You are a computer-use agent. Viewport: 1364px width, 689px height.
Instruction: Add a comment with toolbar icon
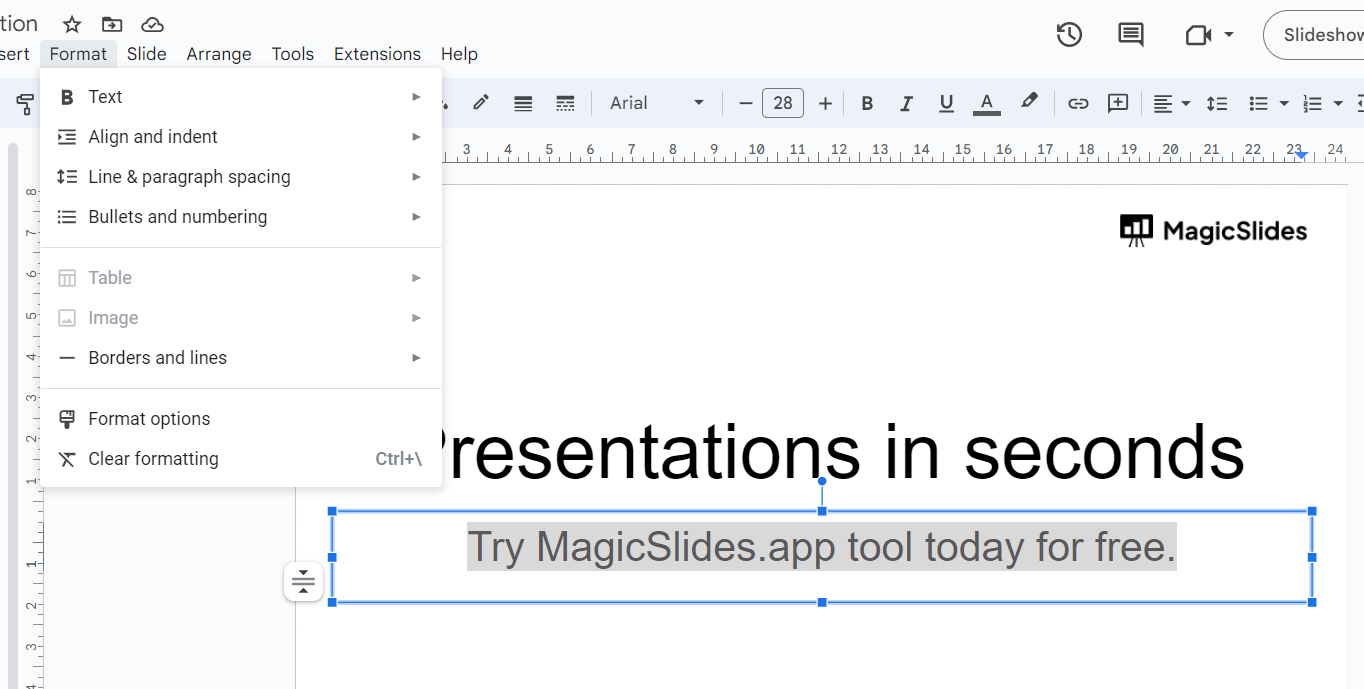coord(1118,103)
